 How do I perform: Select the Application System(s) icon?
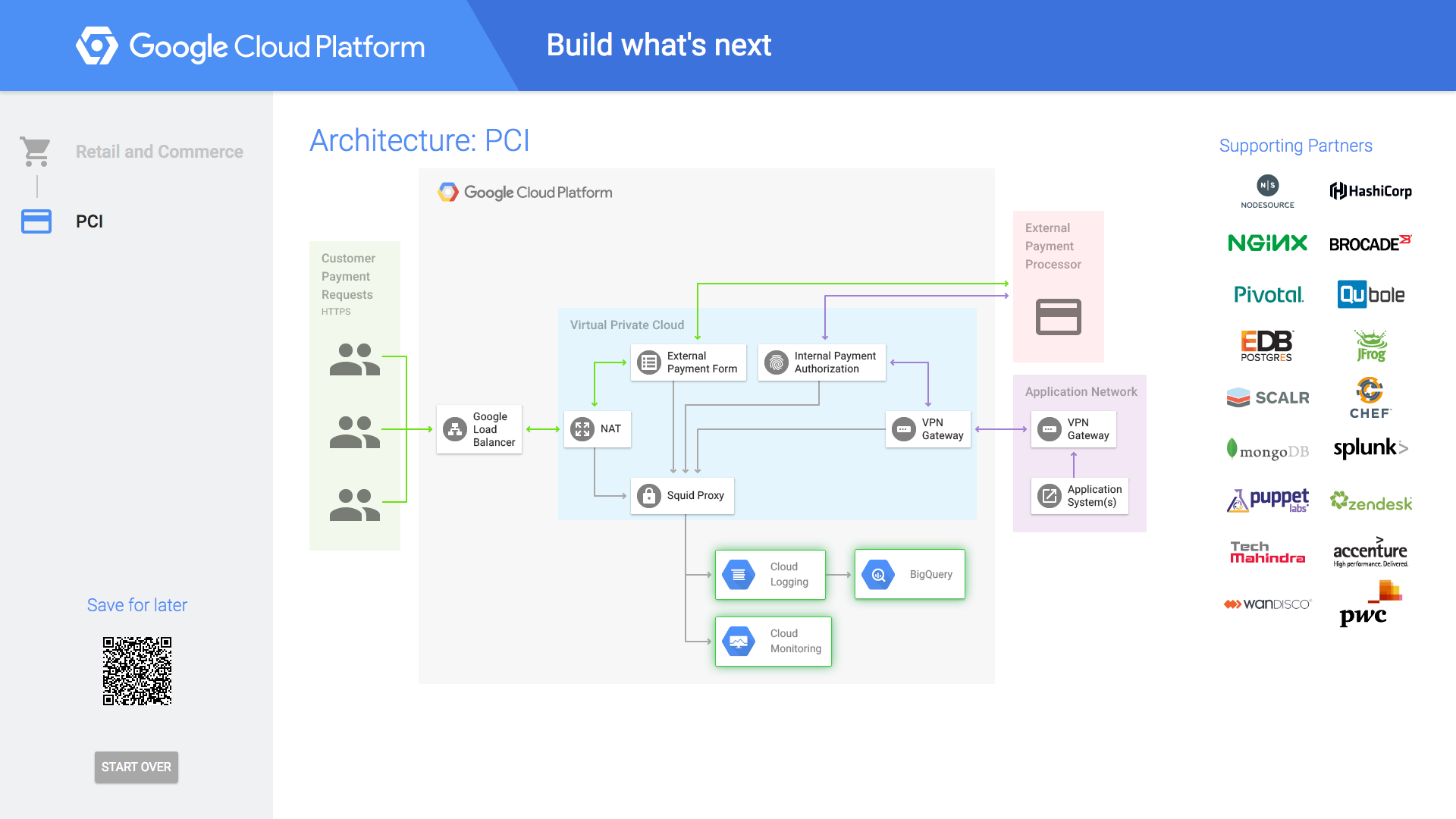pos(1050,496)
